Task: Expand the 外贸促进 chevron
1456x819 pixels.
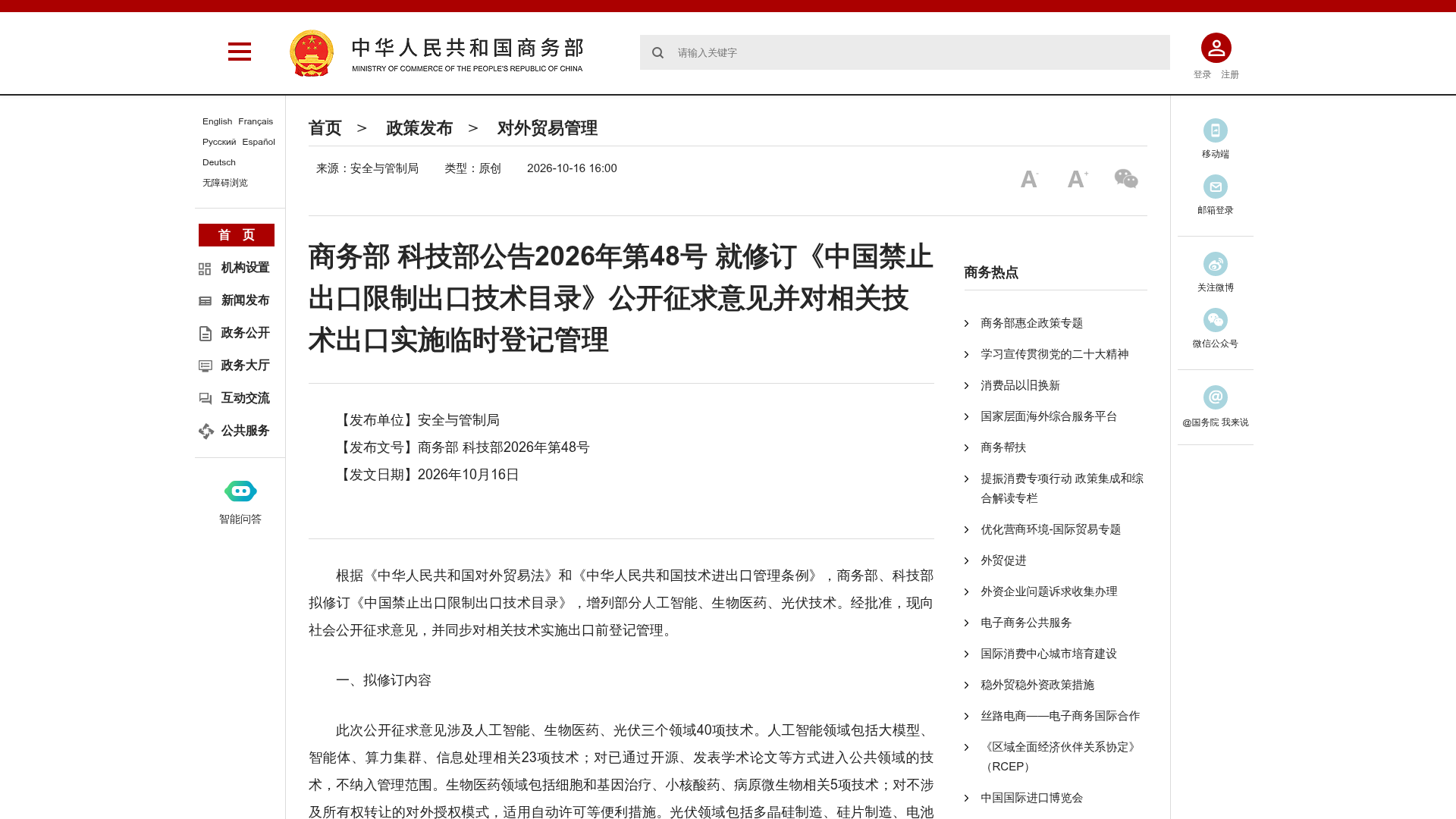Action: coord(966,560)
